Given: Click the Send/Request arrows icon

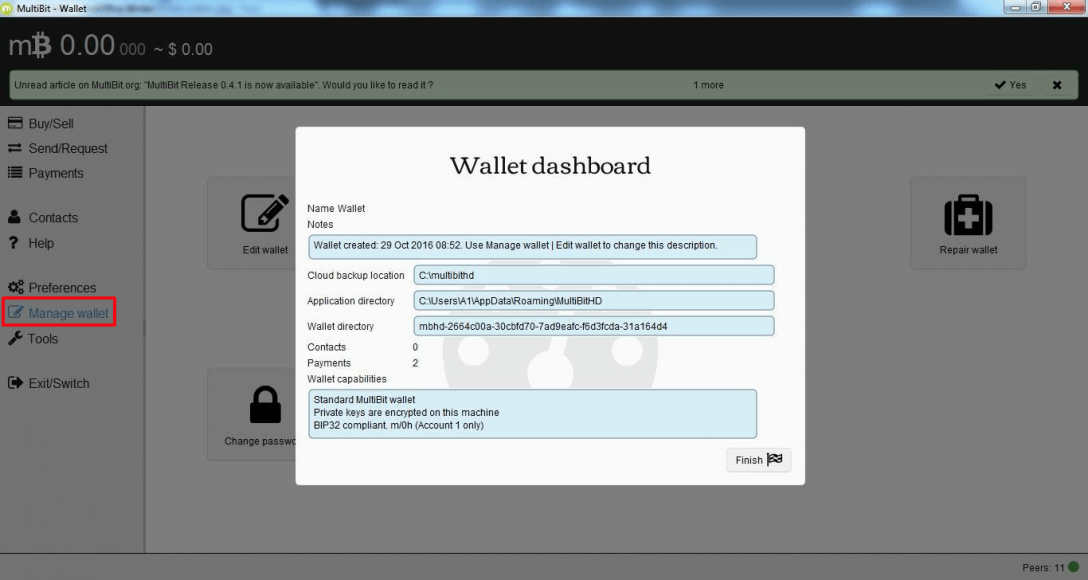Looking at the screenshot, I should pos(14,148).
